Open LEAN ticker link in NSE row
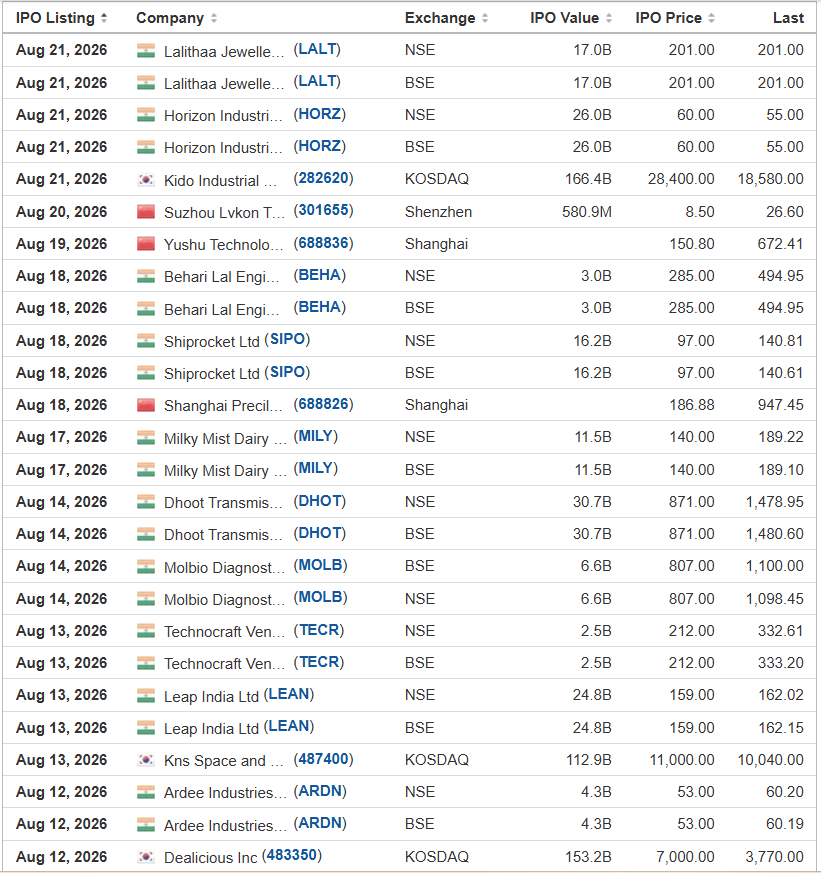The height and width of the screenshot is (873, 821). (x=289, y=694)
